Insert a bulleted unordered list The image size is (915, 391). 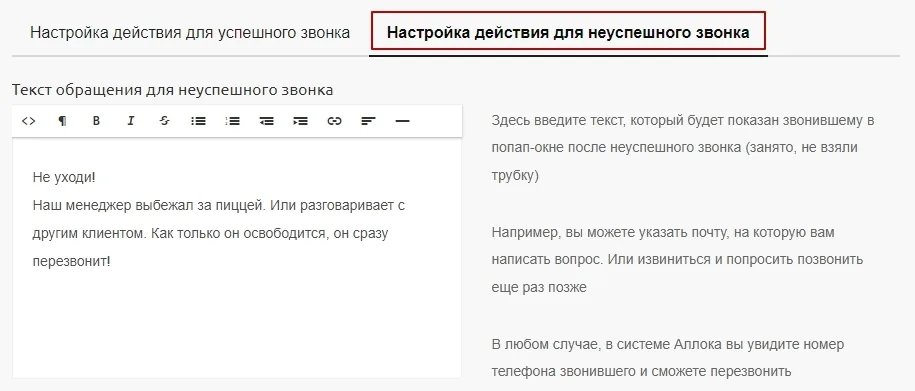(x=198, y=121)
